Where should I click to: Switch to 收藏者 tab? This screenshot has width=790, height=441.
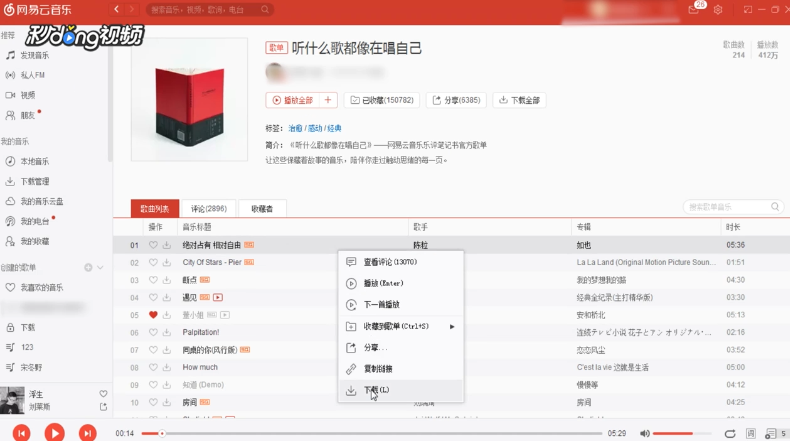point(262,209)
